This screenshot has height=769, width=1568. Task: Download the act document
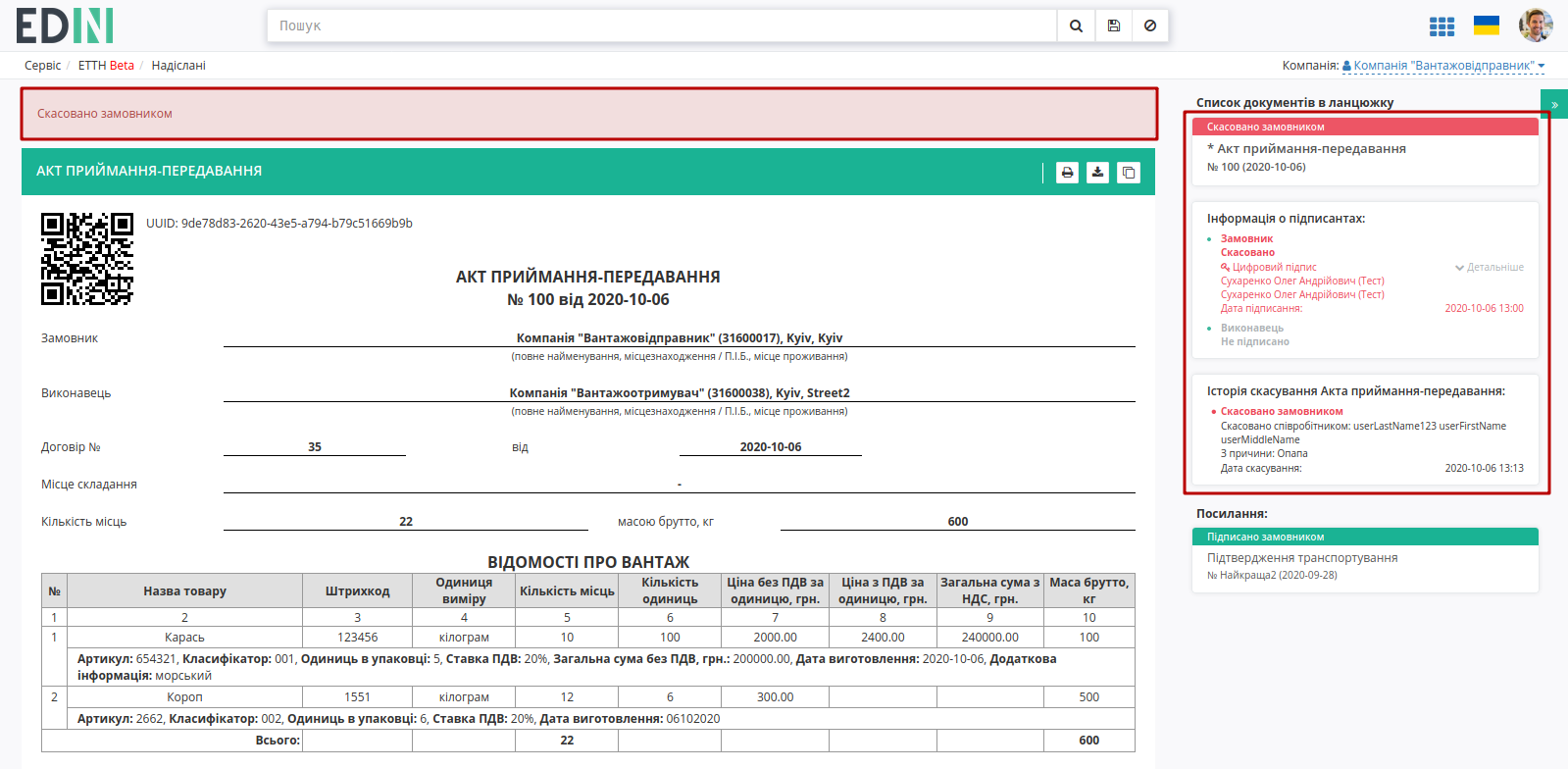(1098, 173)
